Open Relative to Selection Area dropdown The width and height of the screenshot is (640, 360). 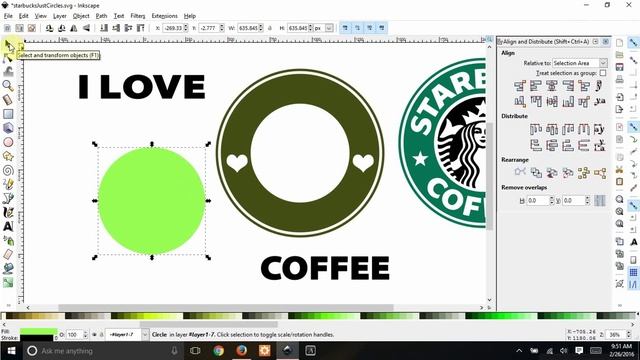point(580,63)
